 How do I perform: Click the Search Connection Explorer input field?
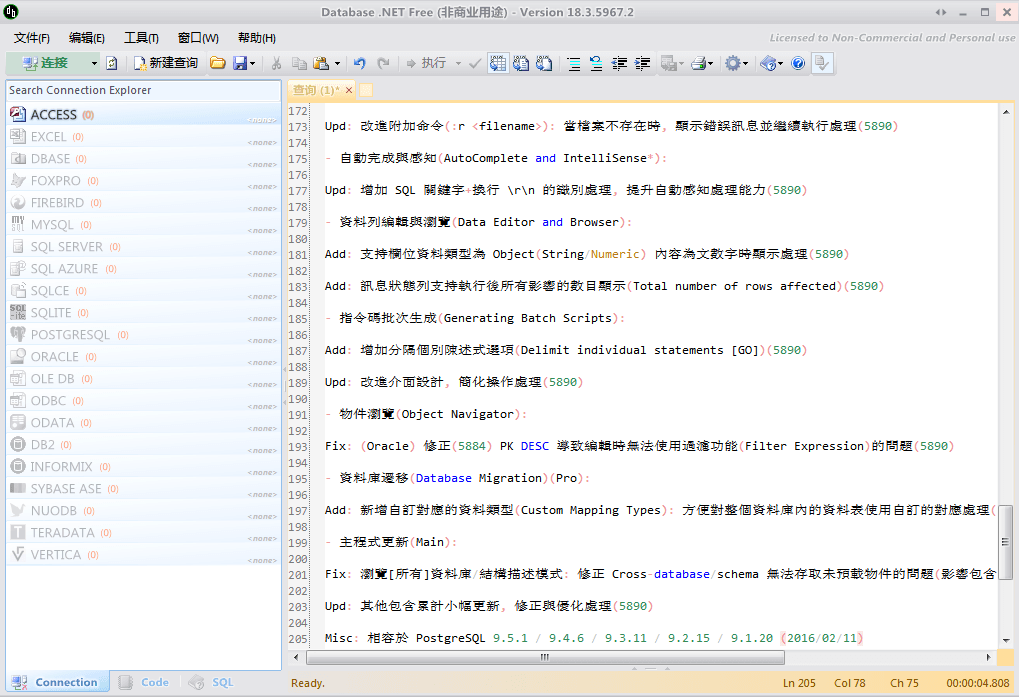point(140,90)
